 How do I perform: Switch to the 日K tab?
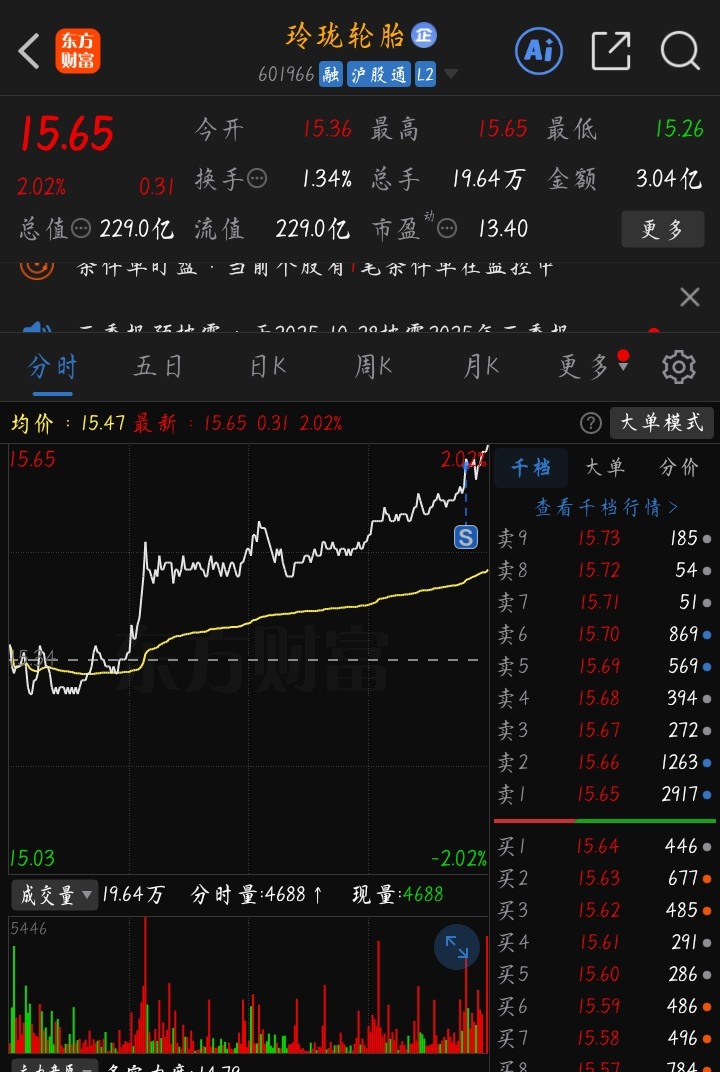click(x=267, y=367)
